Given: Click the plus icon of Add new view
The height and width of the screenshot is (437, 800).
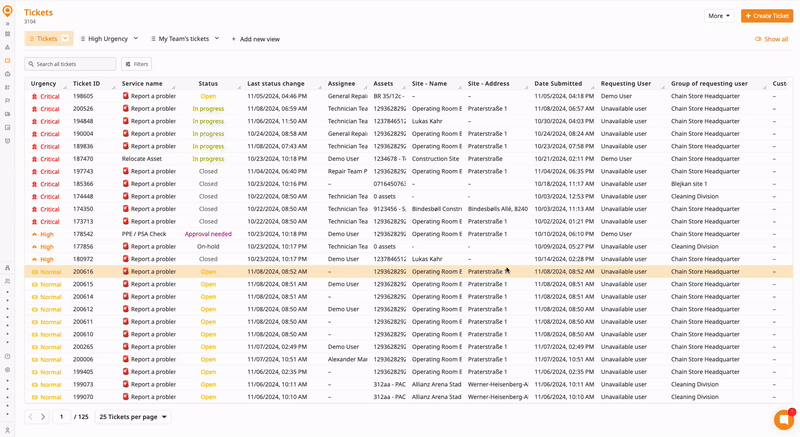Looking at the screenshot, I should pyautogui.click(x=234, y=39).
